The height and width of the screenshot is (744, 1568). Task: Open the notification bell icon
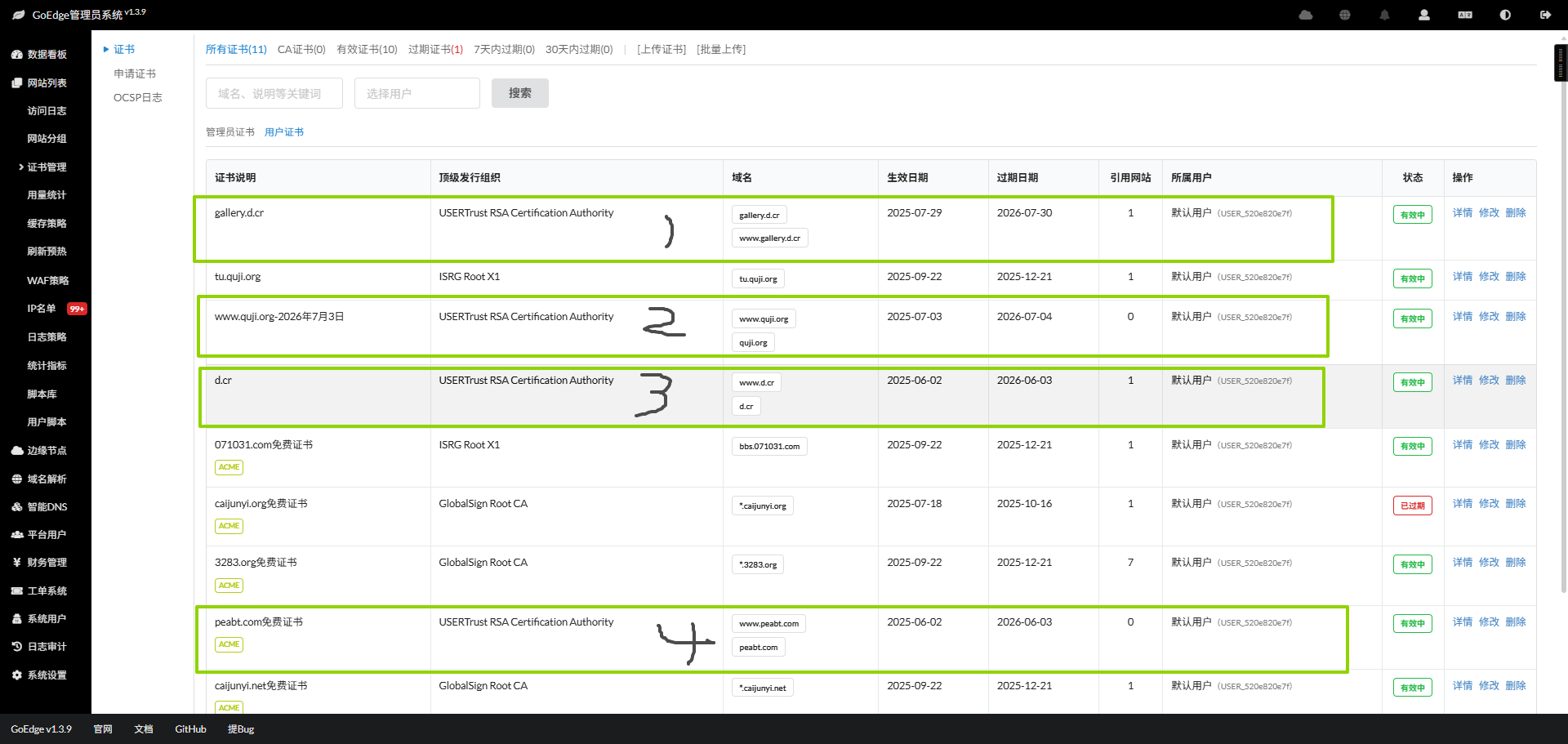pos(1384,15)
